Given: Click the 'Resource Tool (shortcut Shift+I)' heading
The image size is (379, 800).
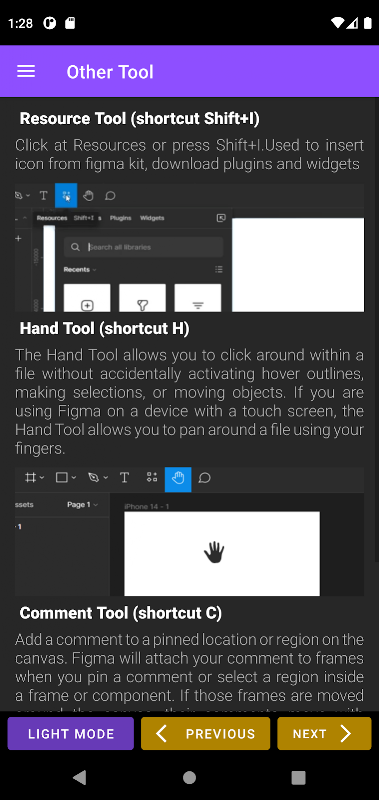Looking at the screenshot, I should point(139,118).
